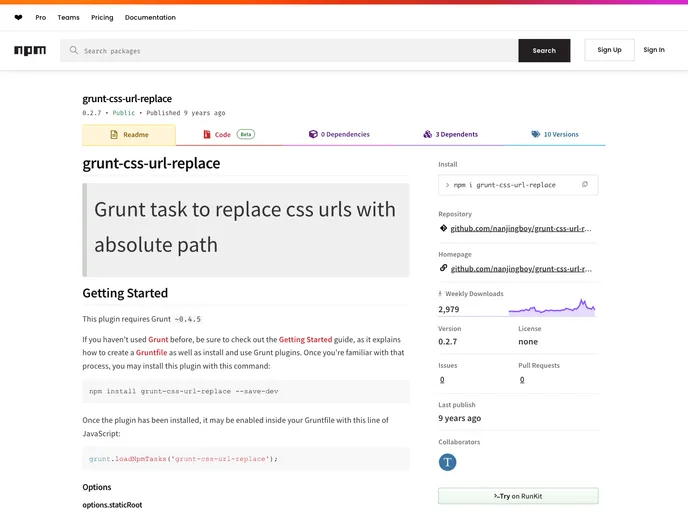688x512 pixels.
Task: Click the git repository diamond icon
Action: pos(443,228)
